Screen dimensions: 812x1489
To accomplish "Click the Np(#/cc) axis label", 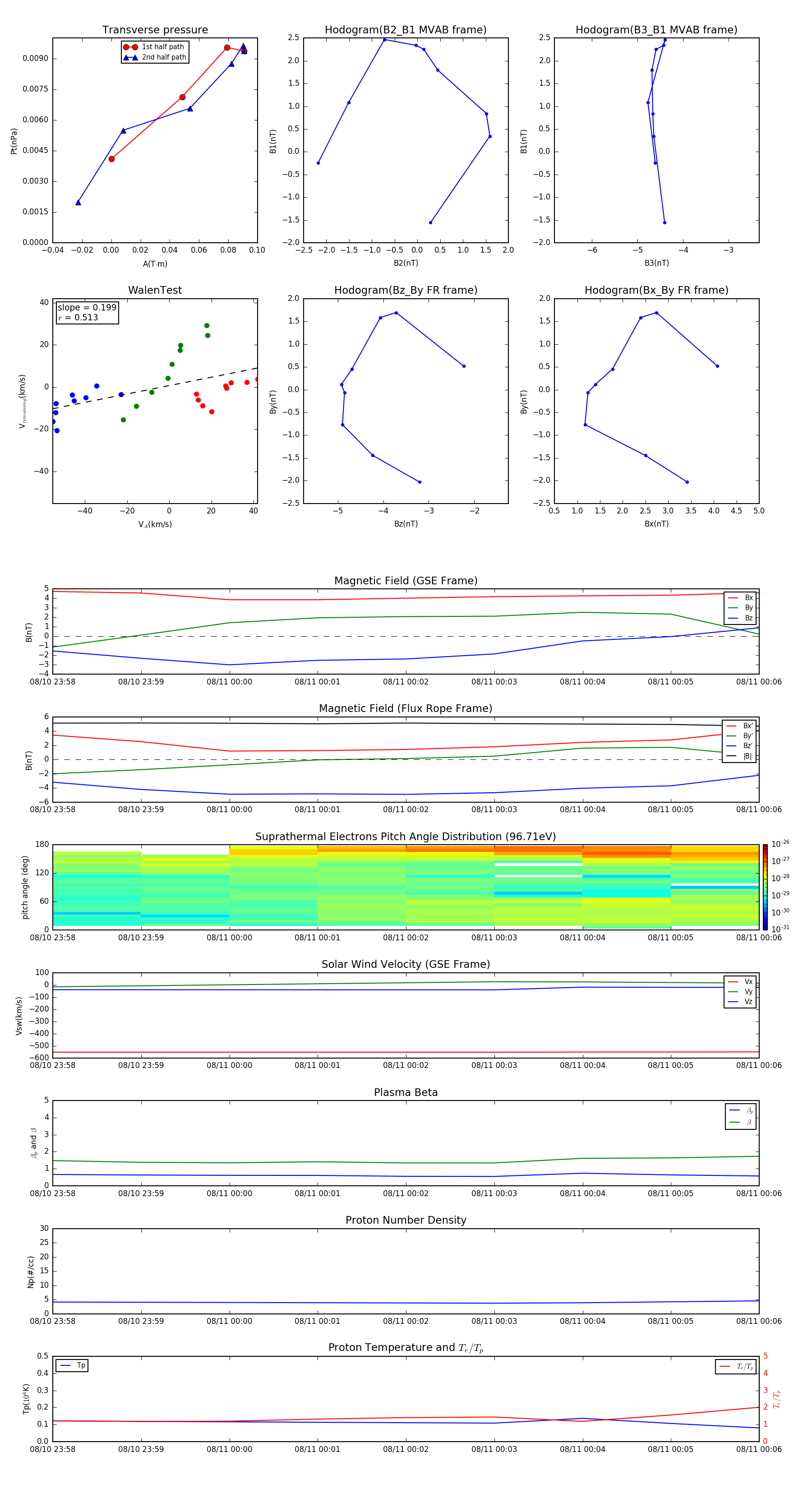I will point(31,1272).
